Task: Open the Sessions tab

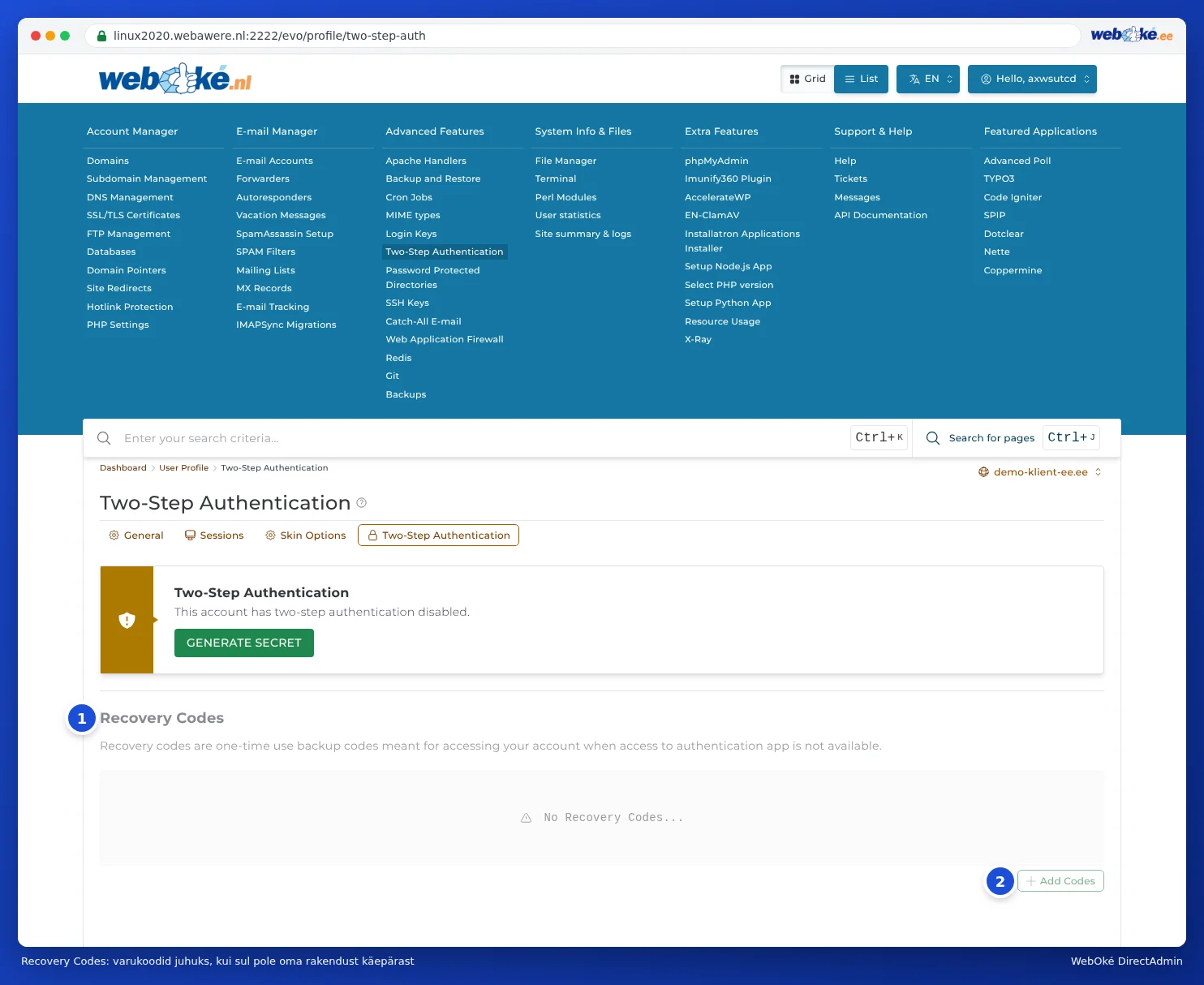Action: pos(214,536)
